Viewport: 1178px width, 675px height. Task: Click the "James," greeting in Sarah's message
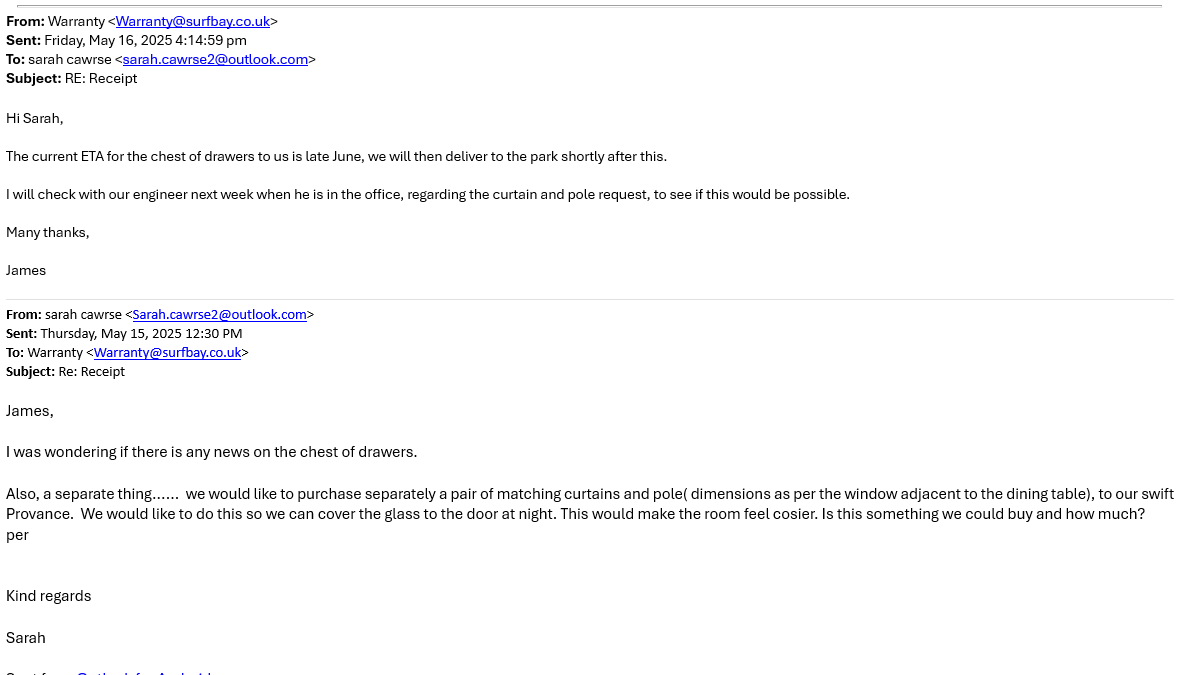tap(30, 411)
